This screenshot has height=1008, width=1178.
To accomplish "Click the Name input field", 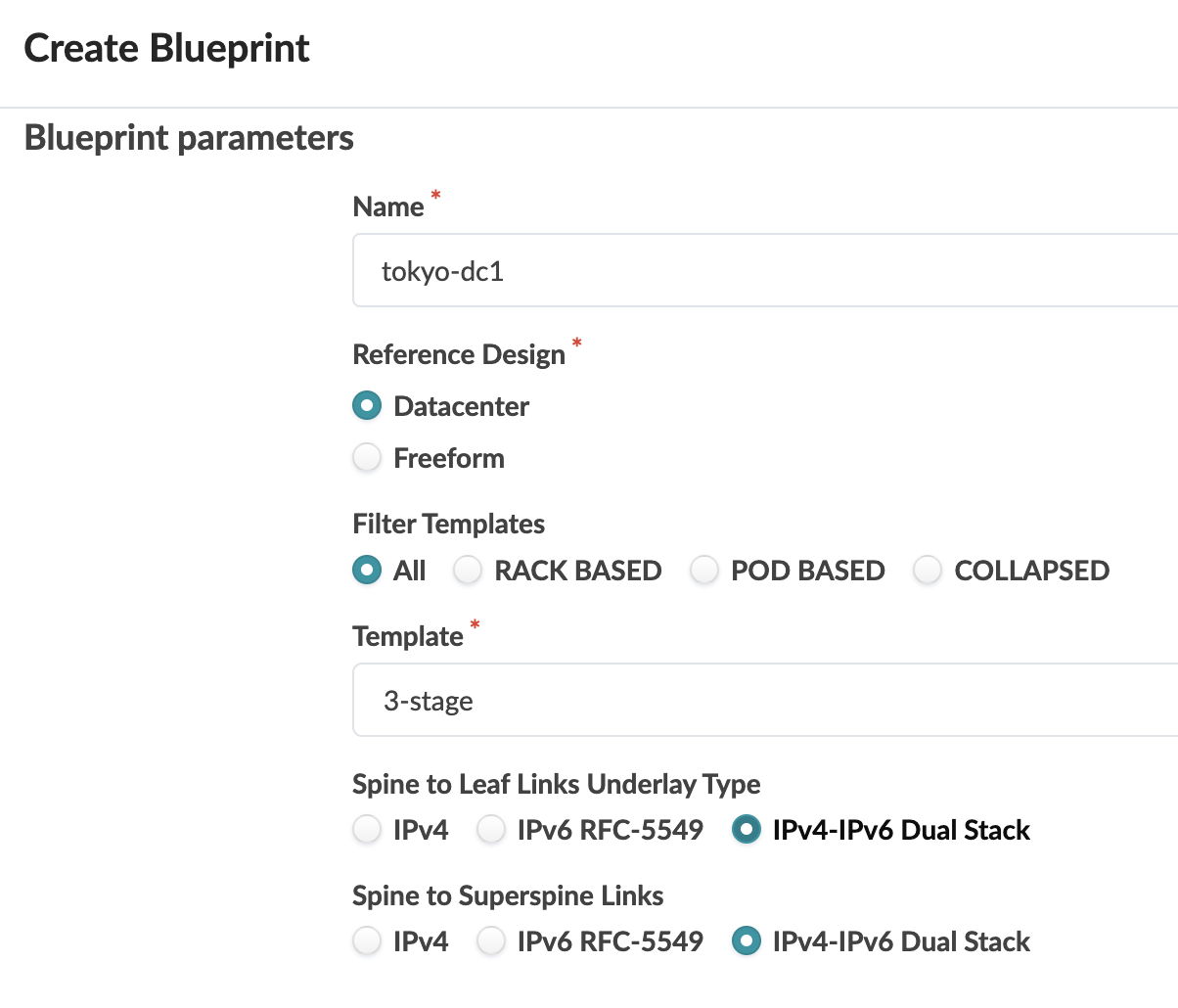I will pyautogui.click(x=763, y=271).
